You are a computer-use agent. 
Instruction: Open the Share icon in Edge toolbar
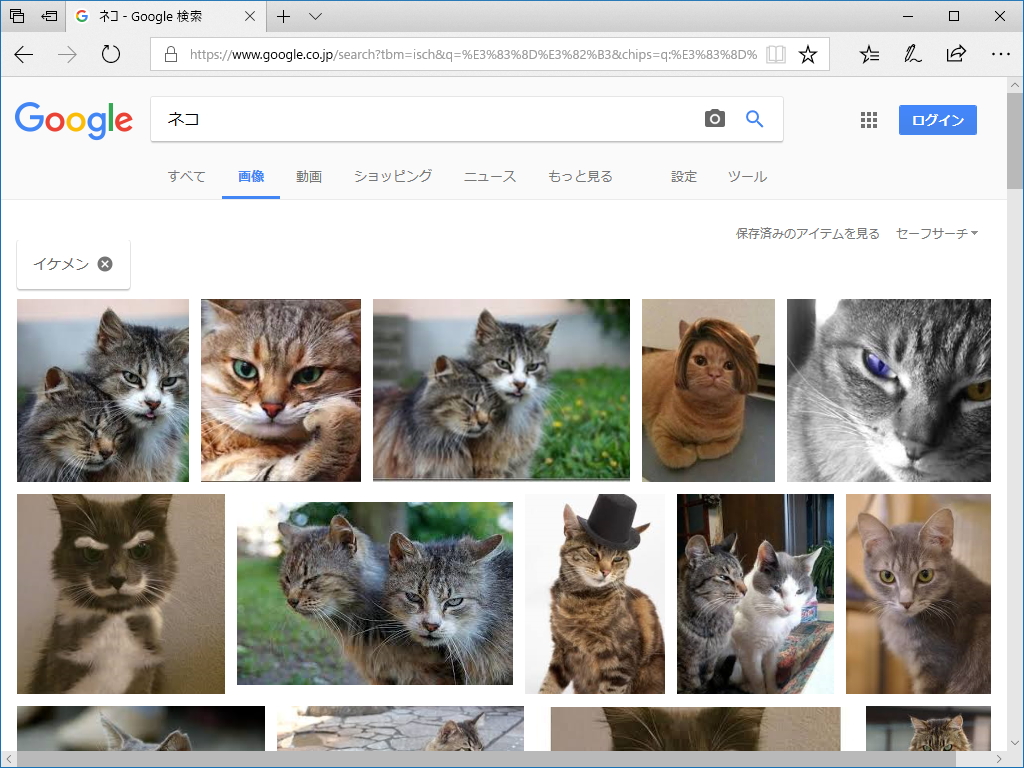956,54
